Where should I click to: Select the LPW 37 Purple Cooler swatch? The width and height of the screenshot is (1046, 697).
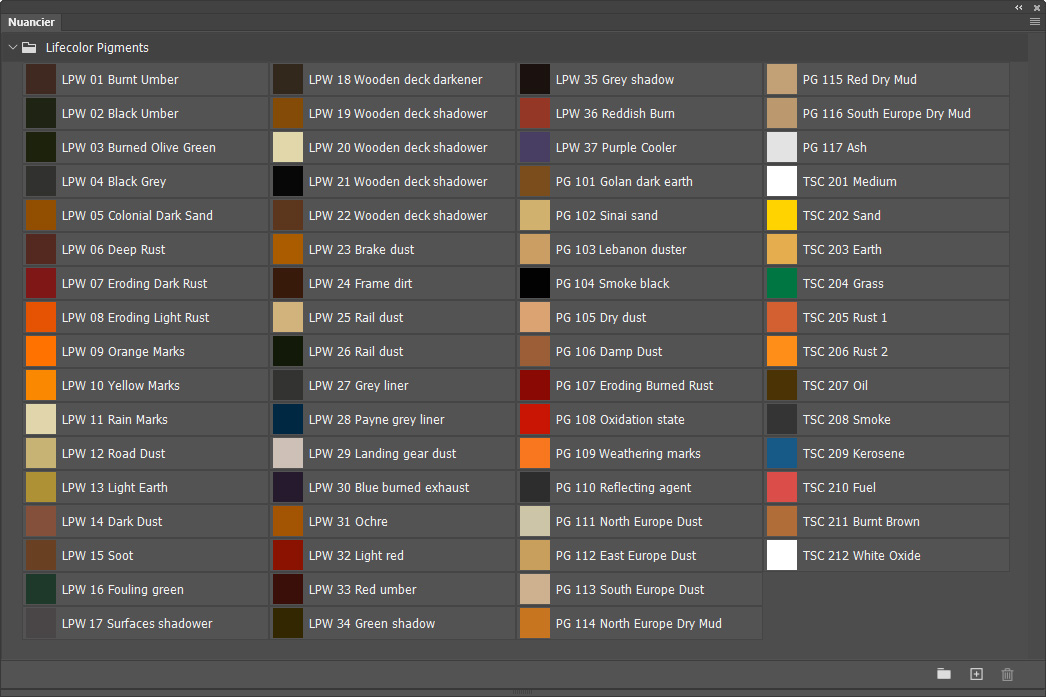534,147
